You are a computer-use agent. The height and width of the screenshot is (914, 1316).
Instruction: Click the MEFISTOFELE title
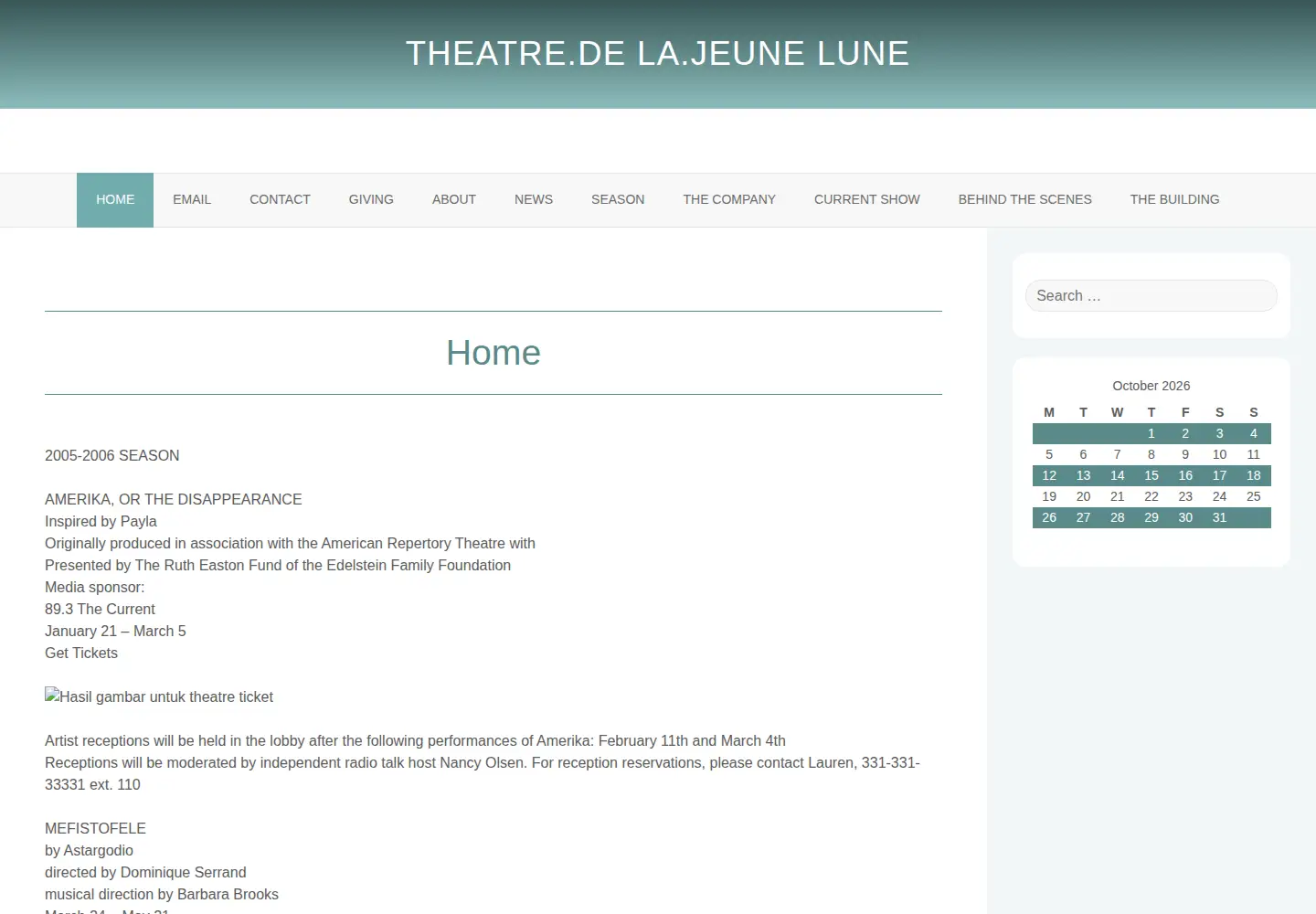coord(95,828)
